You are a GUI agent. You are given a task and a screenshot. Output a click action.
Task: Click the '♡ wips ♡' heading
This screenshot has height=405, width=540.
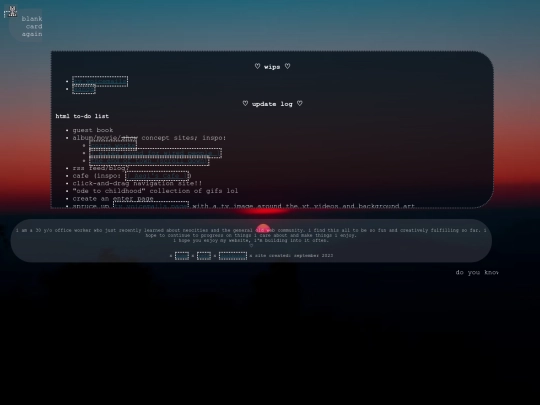coord(272,67)
